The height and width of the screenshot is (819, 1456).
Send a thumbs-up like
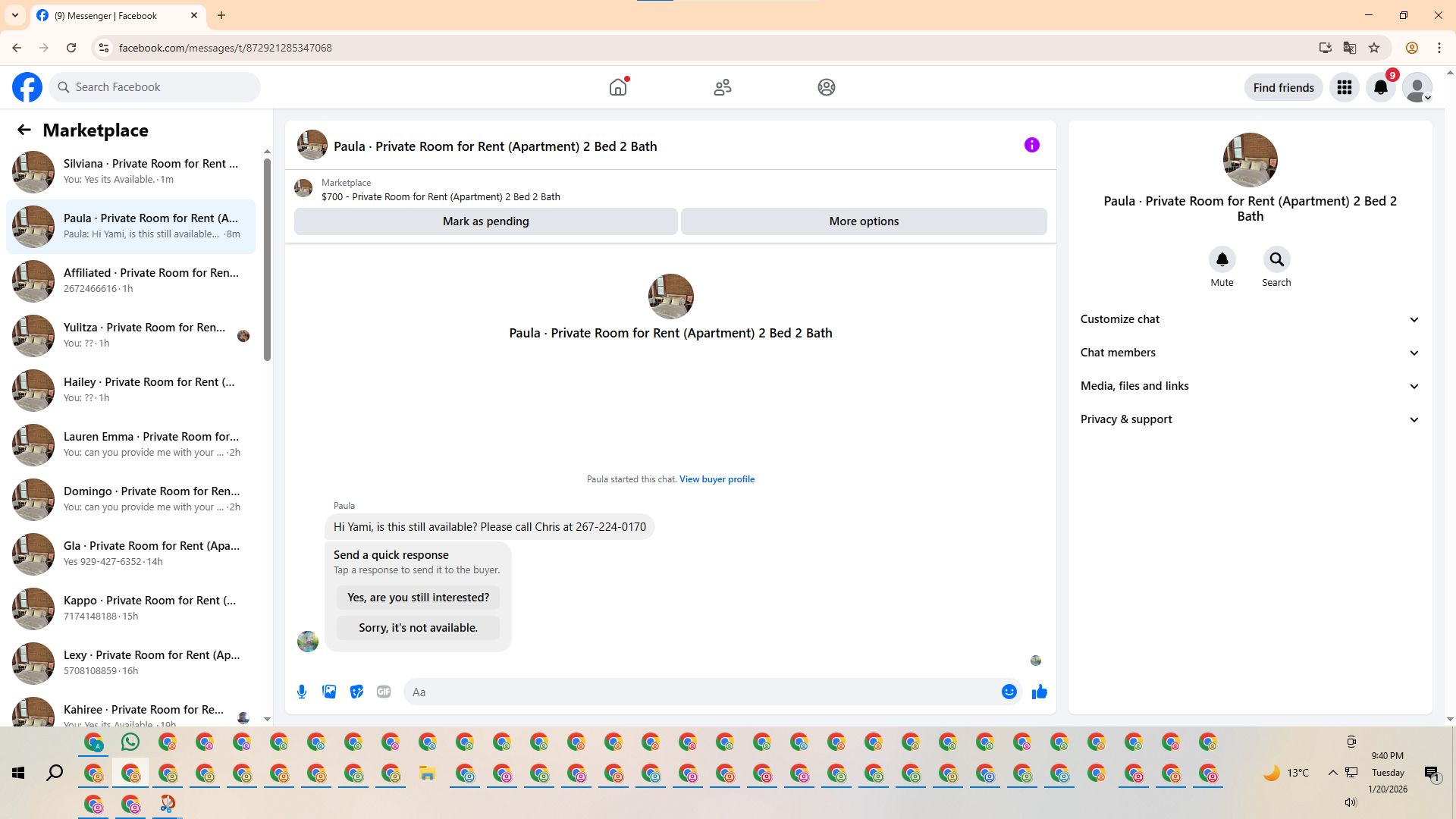[1040, 692]
